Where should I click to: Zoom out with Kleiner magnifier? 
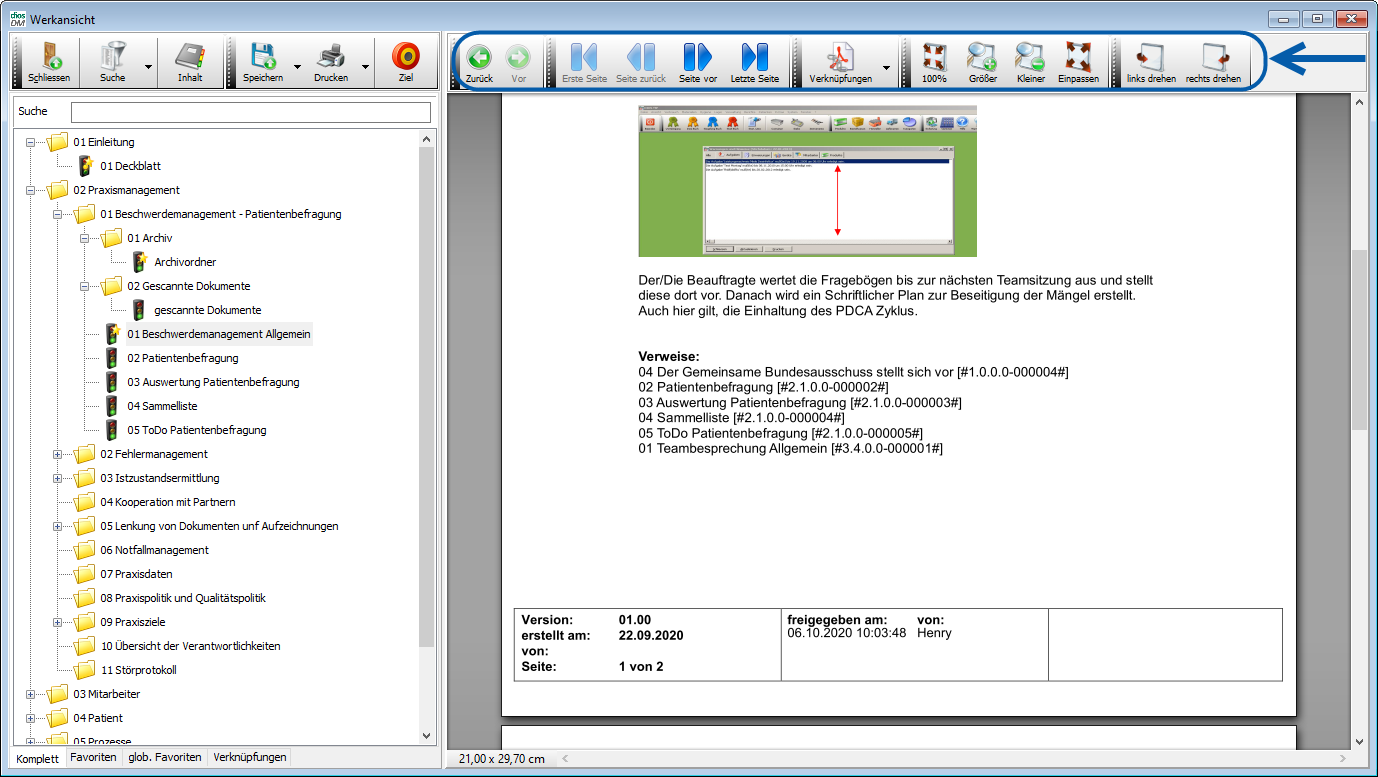click(1030, 62)
